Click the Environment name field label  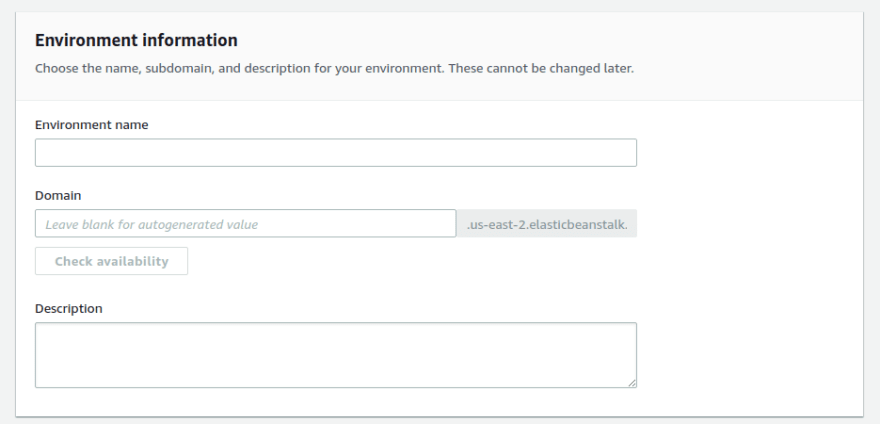(91, 125)
